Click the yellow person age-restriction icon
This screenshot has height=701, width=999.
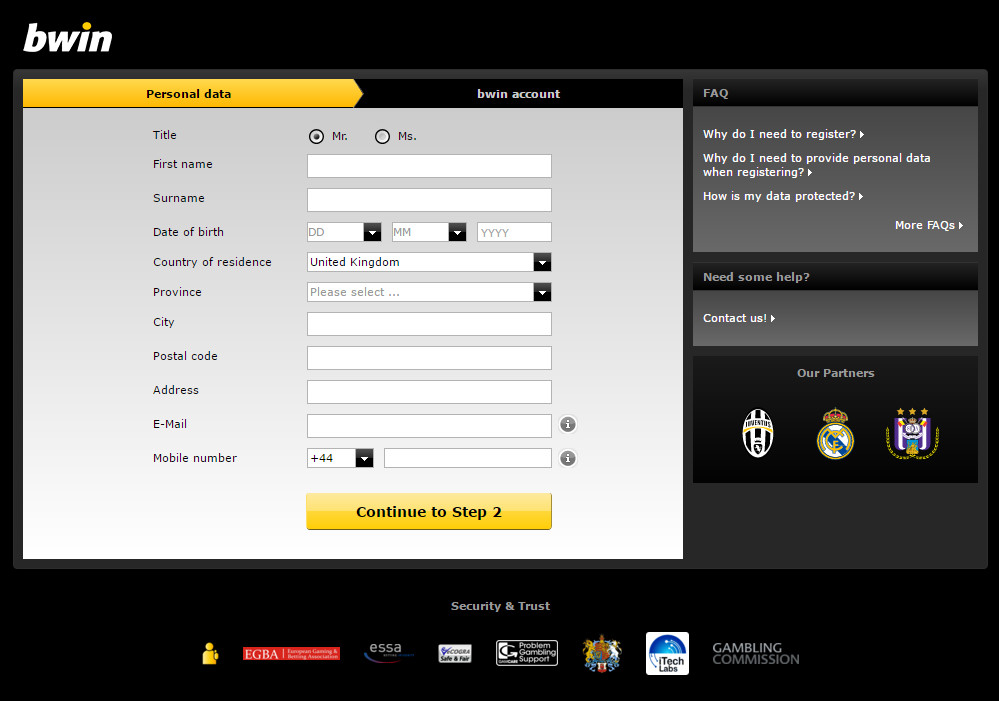click(x=210, y=654)
